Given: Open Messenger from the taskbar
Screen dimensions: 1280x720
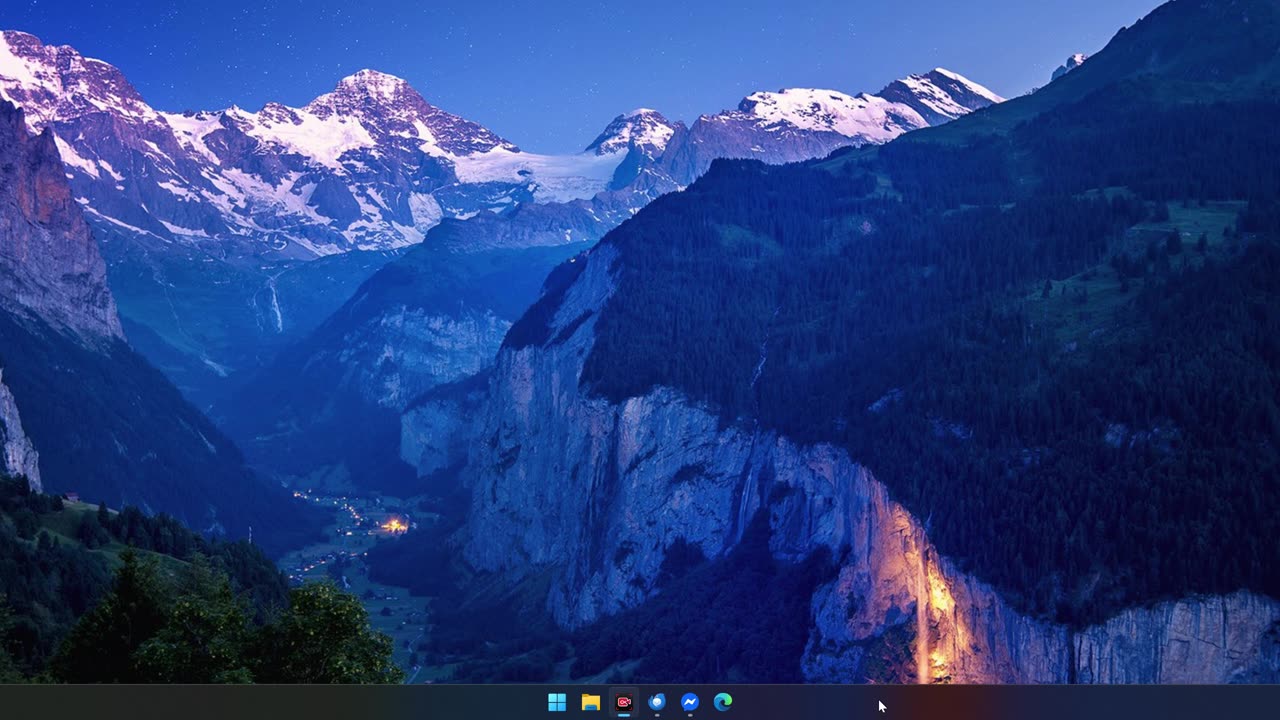Looking at the screenshot, I should (x=690, y=702).
